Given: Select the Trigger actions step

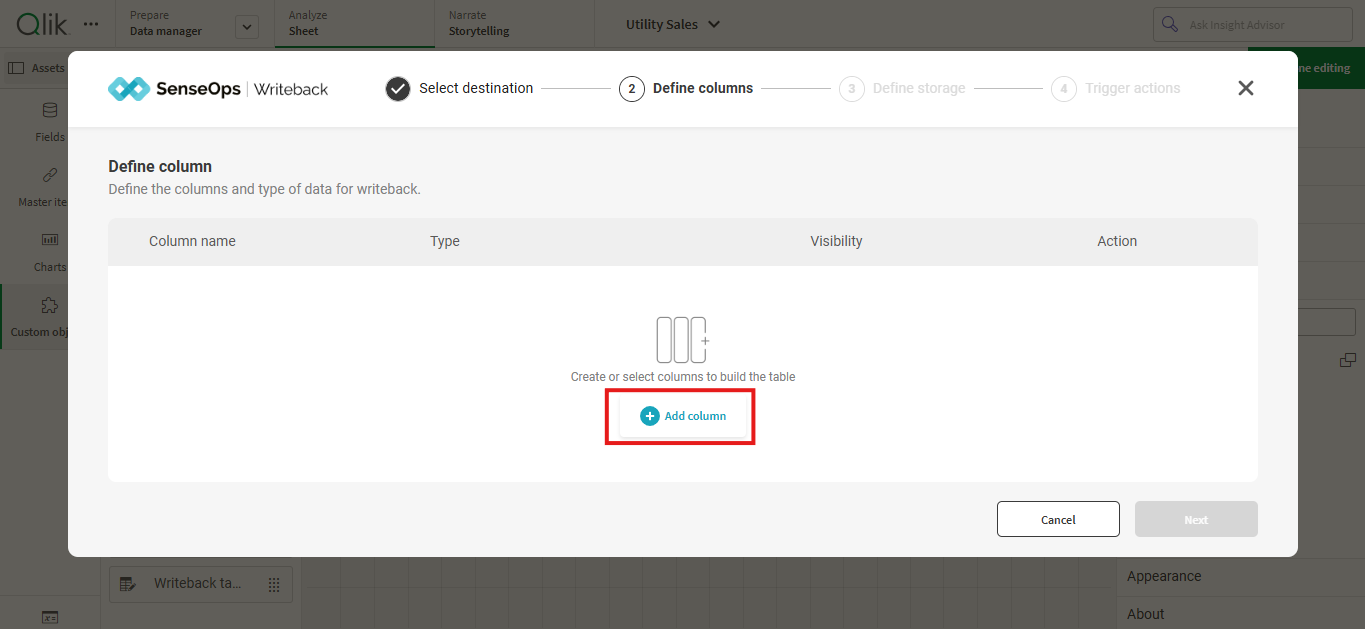Looking at the screenshot, I should tap(1116, 88).
